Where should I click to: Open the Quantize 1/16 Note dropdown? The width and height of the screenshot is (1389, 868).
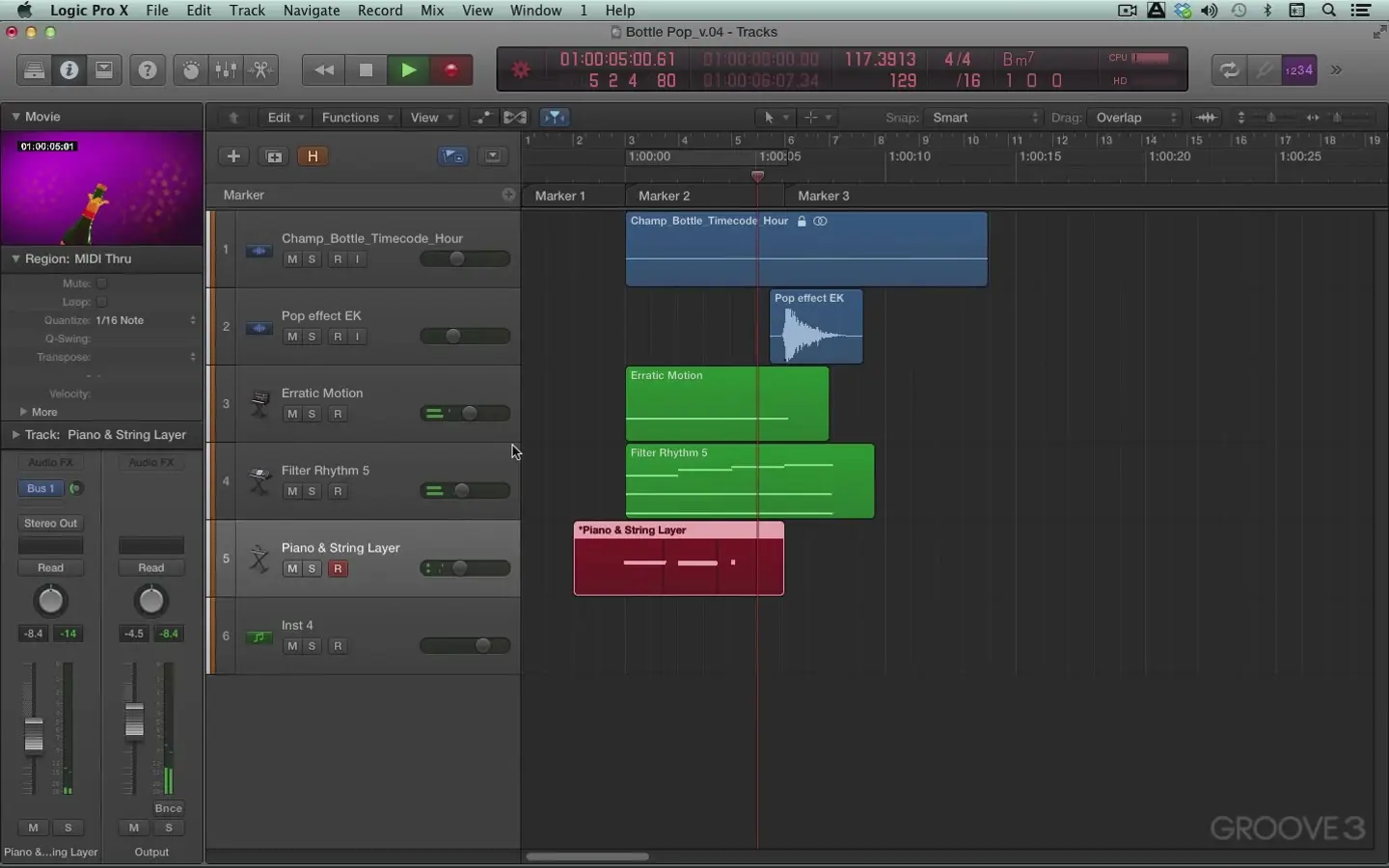[x=146, y=320]
